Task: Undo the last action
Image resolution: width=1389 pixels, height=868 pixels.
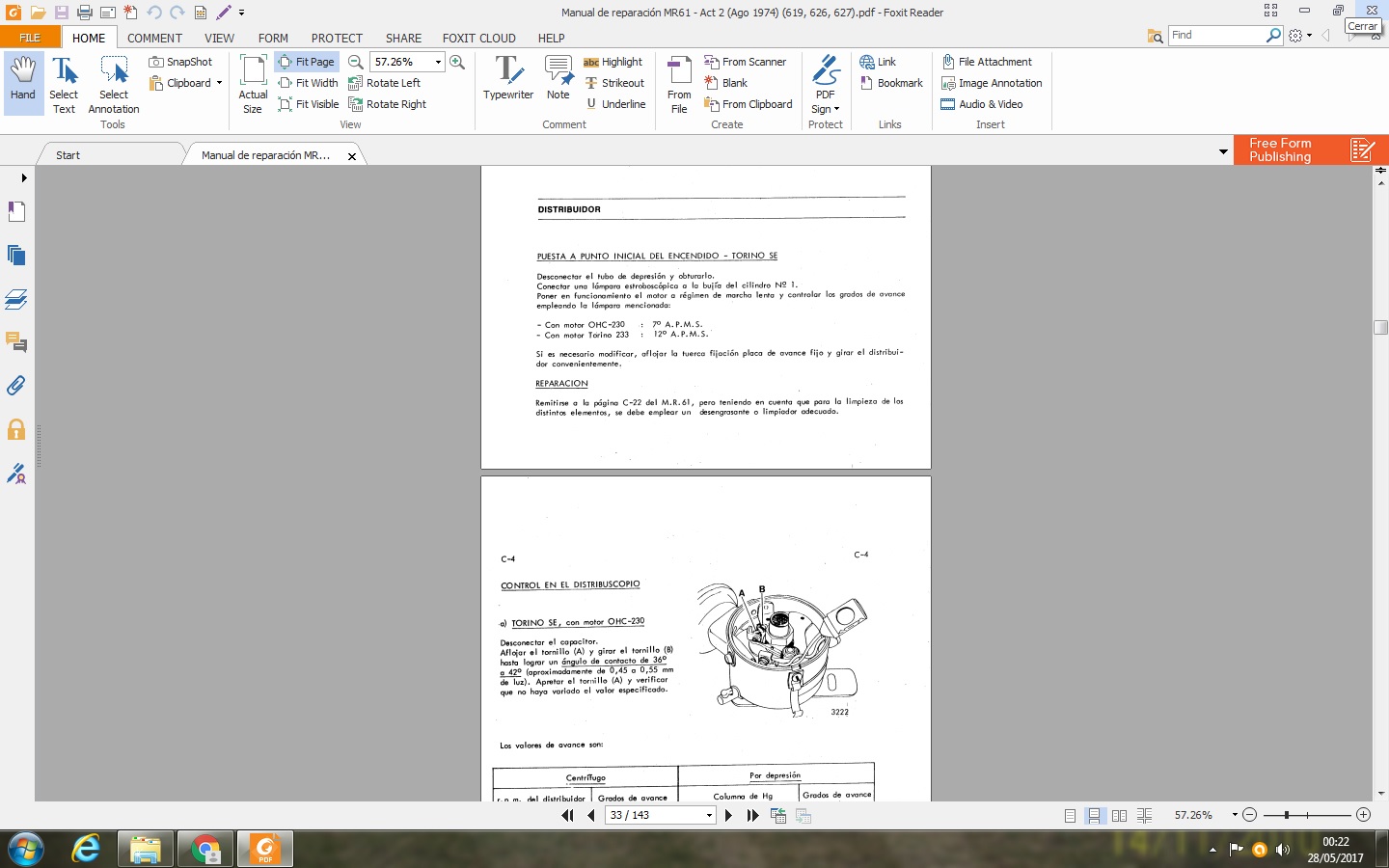Action: click(154, 13)
